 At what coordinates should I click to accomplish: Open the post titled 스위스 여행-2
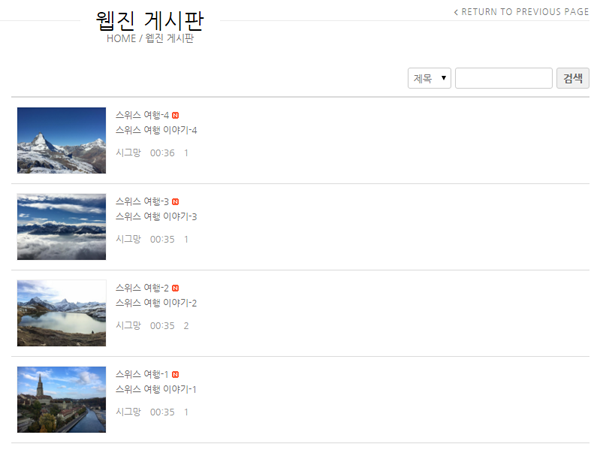point(142,288)
